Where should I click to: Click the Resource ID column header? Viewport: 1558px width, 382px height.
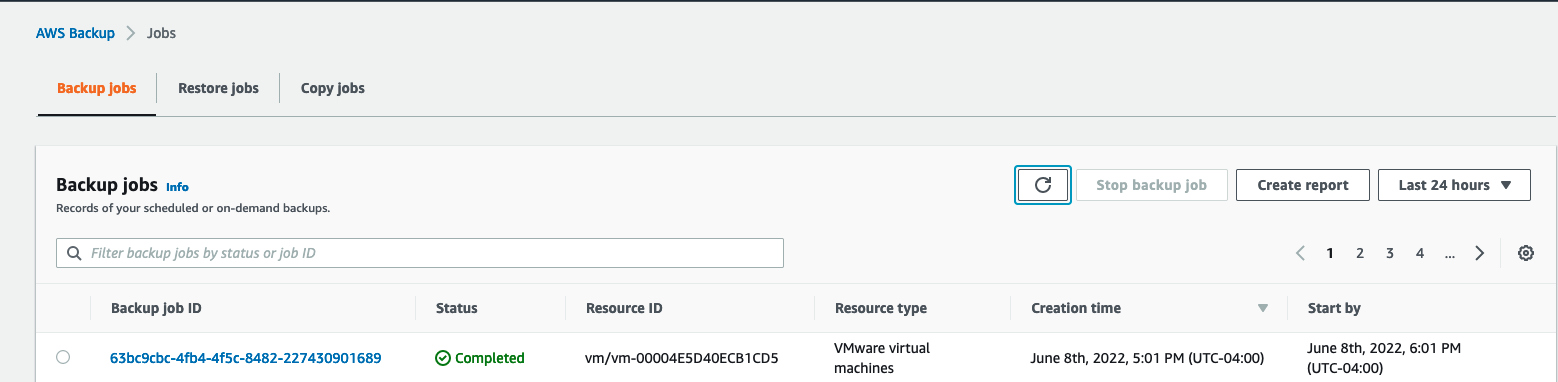[x=624, y=308]
